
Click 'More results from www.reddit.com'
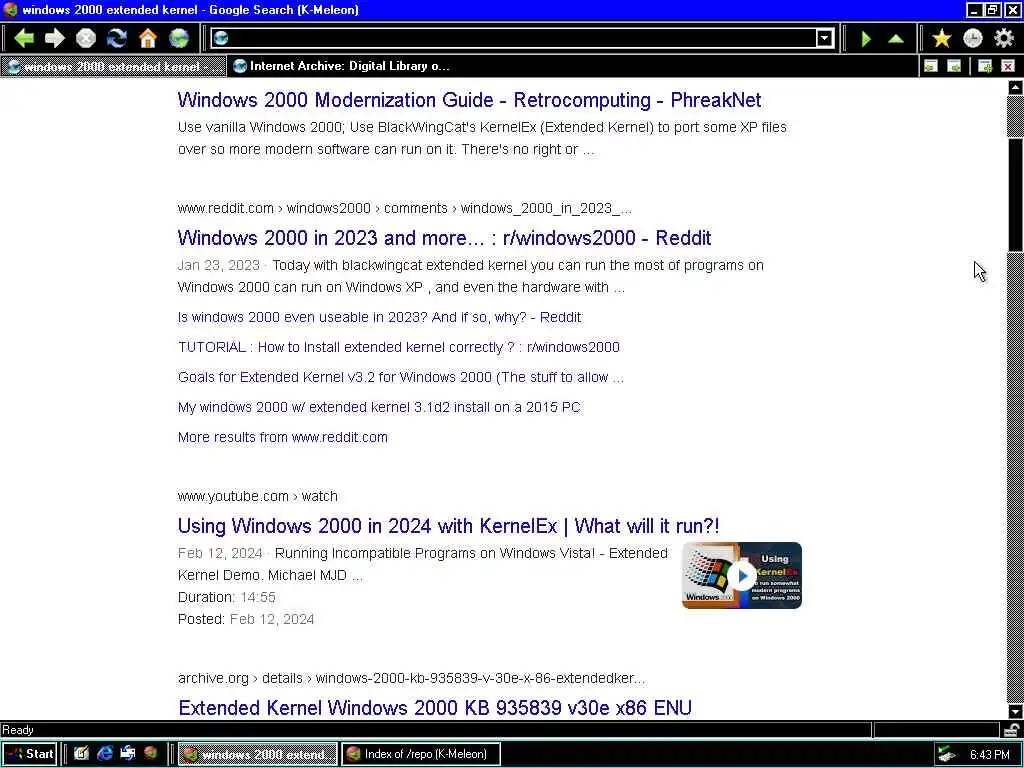282,438
